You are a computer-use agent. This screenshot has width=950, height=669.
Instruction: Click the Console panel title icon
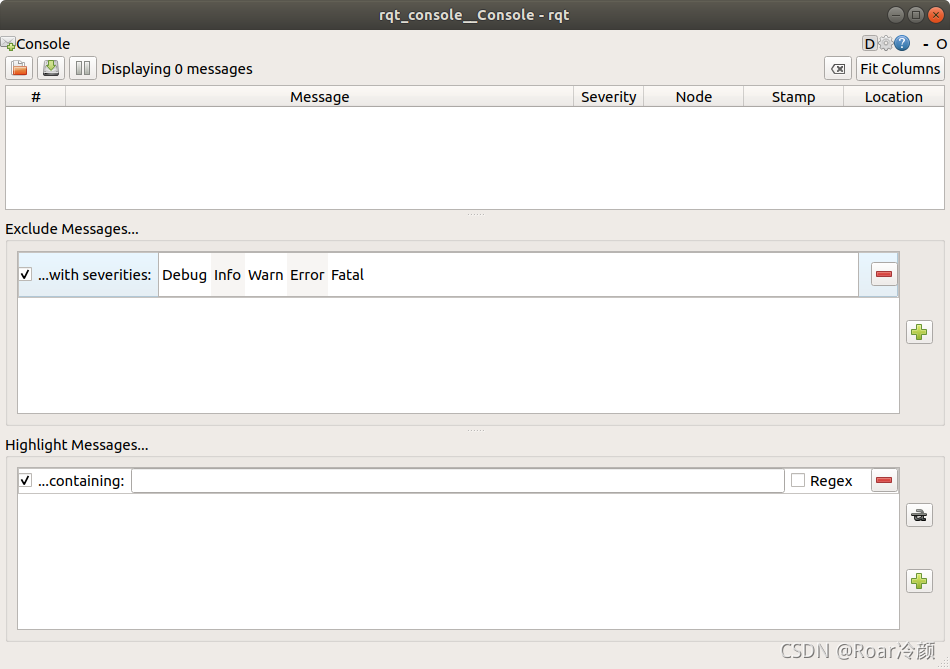(x=8, y=44)
